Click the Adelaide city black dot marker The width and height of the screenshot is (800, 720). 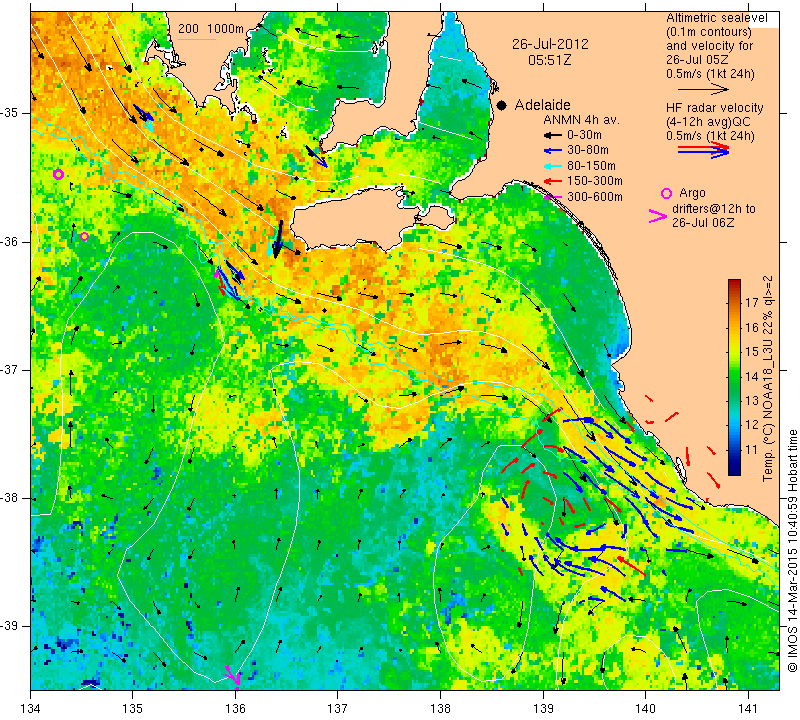click(502, 105)
